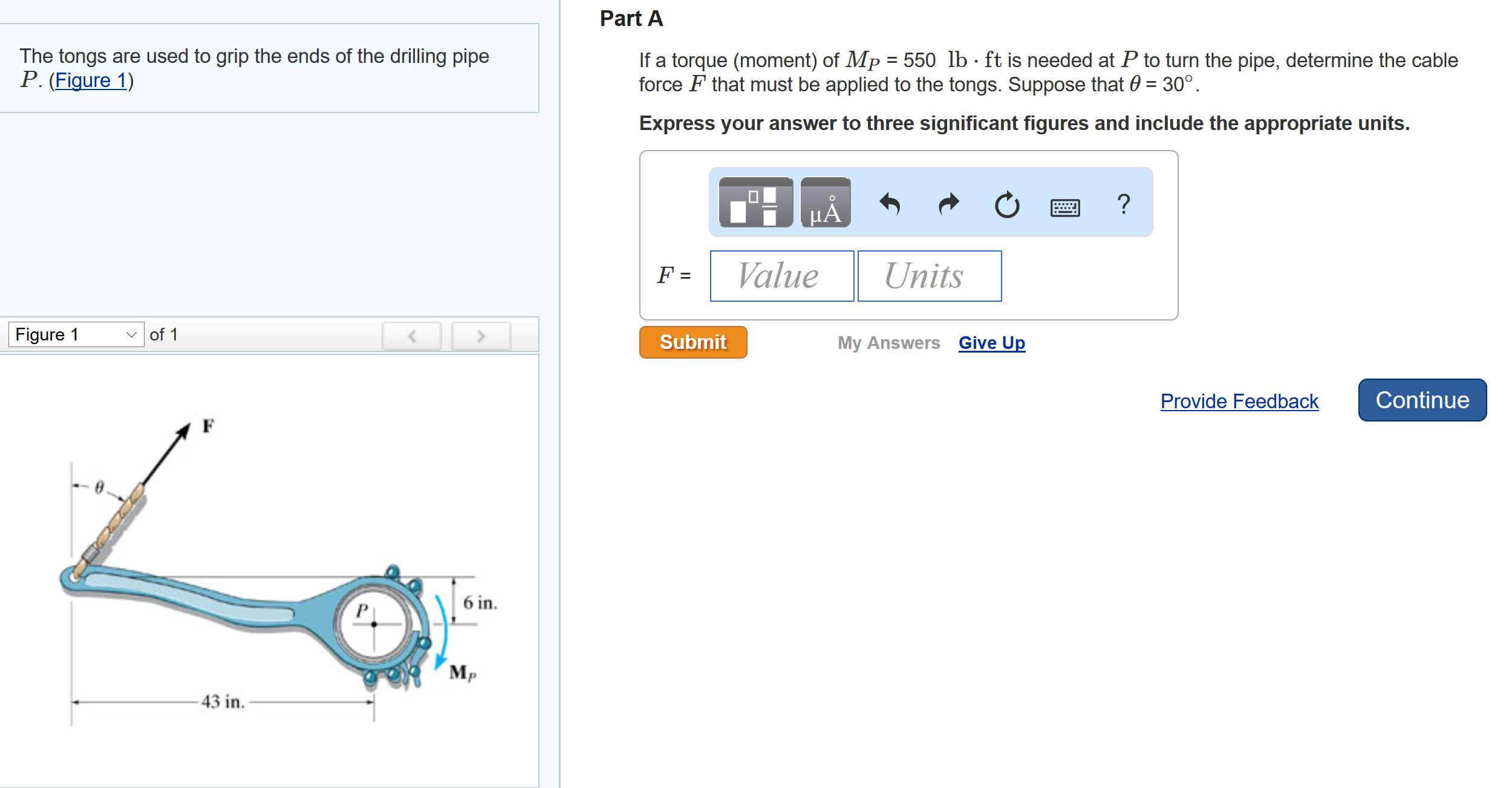
Task: Click the Units input field
Action: coord(929,276)
